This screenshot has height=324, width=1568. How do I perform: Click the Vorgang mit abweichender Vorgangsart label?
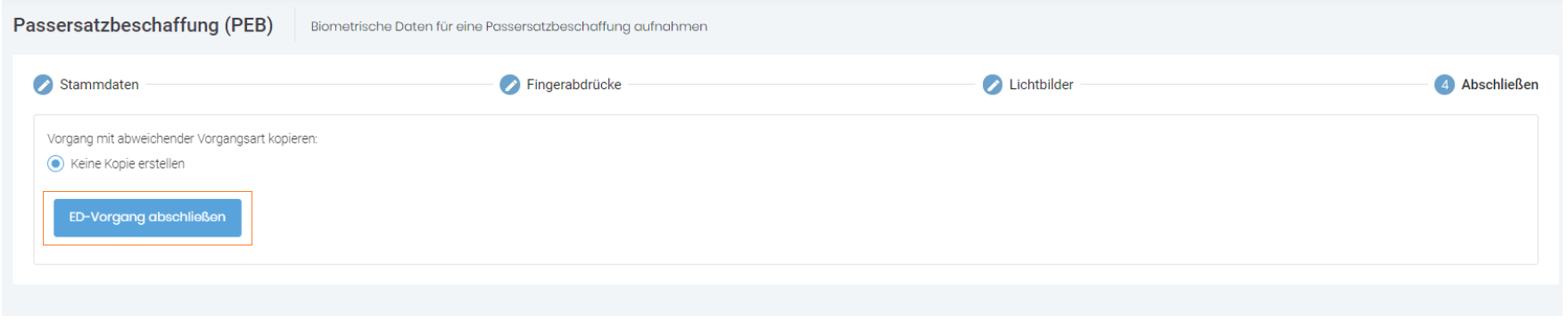182,138
